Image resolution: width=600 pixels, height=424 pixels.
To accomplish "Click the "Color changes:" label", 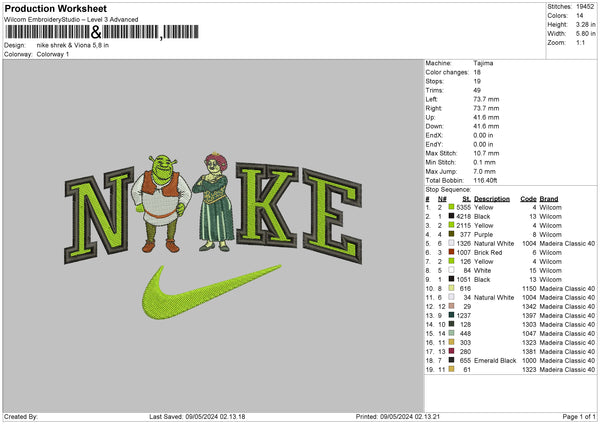I will point(447,72).
